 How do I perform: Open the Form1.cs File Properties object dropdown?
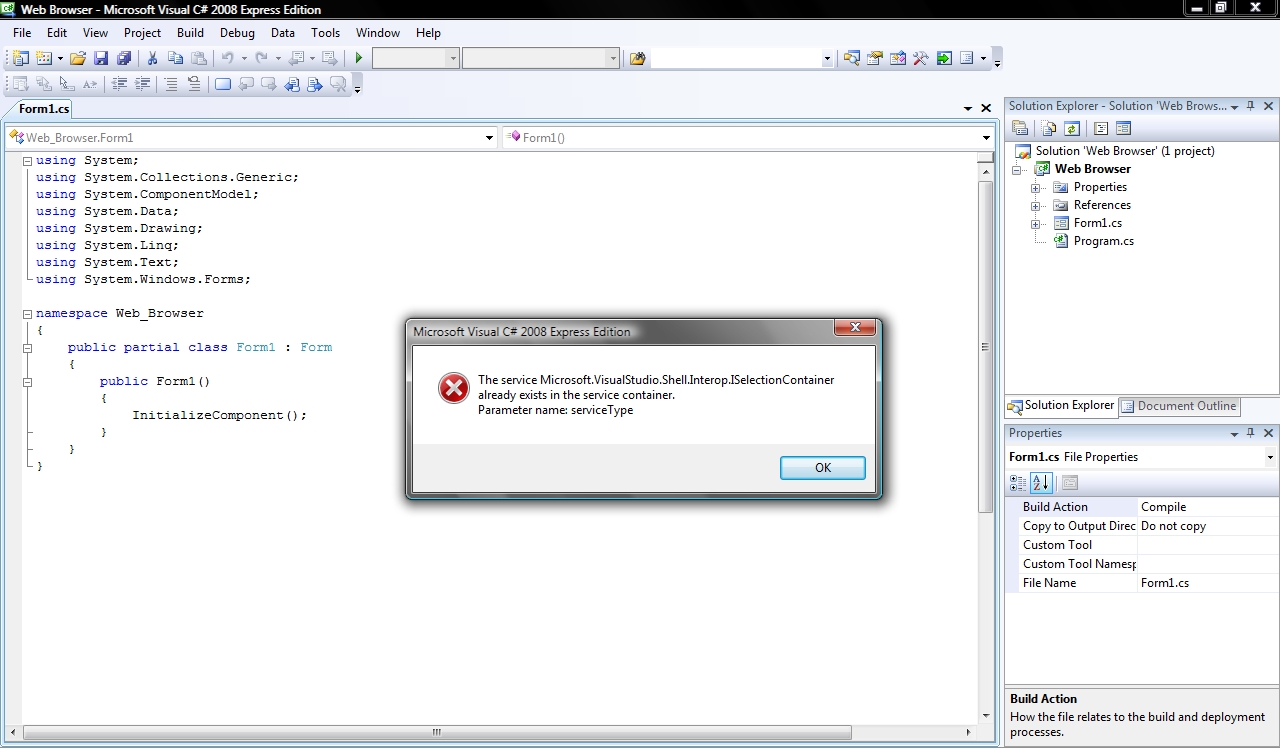pyautogui.click(x=1270, y=457)
